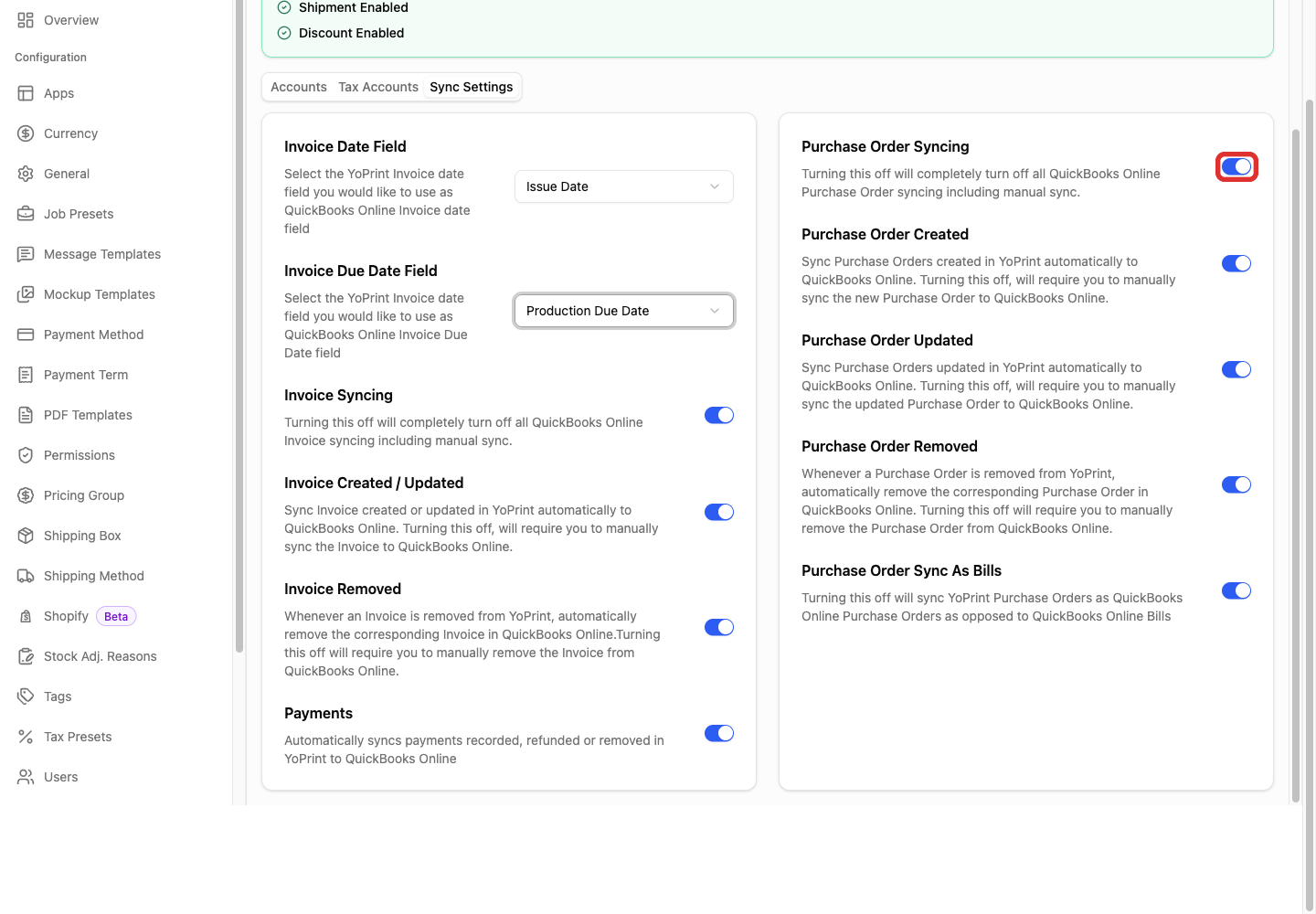Click the Shipping Method truck icon
Screen dimensions: 1316x914
click(x=26, y=576)
